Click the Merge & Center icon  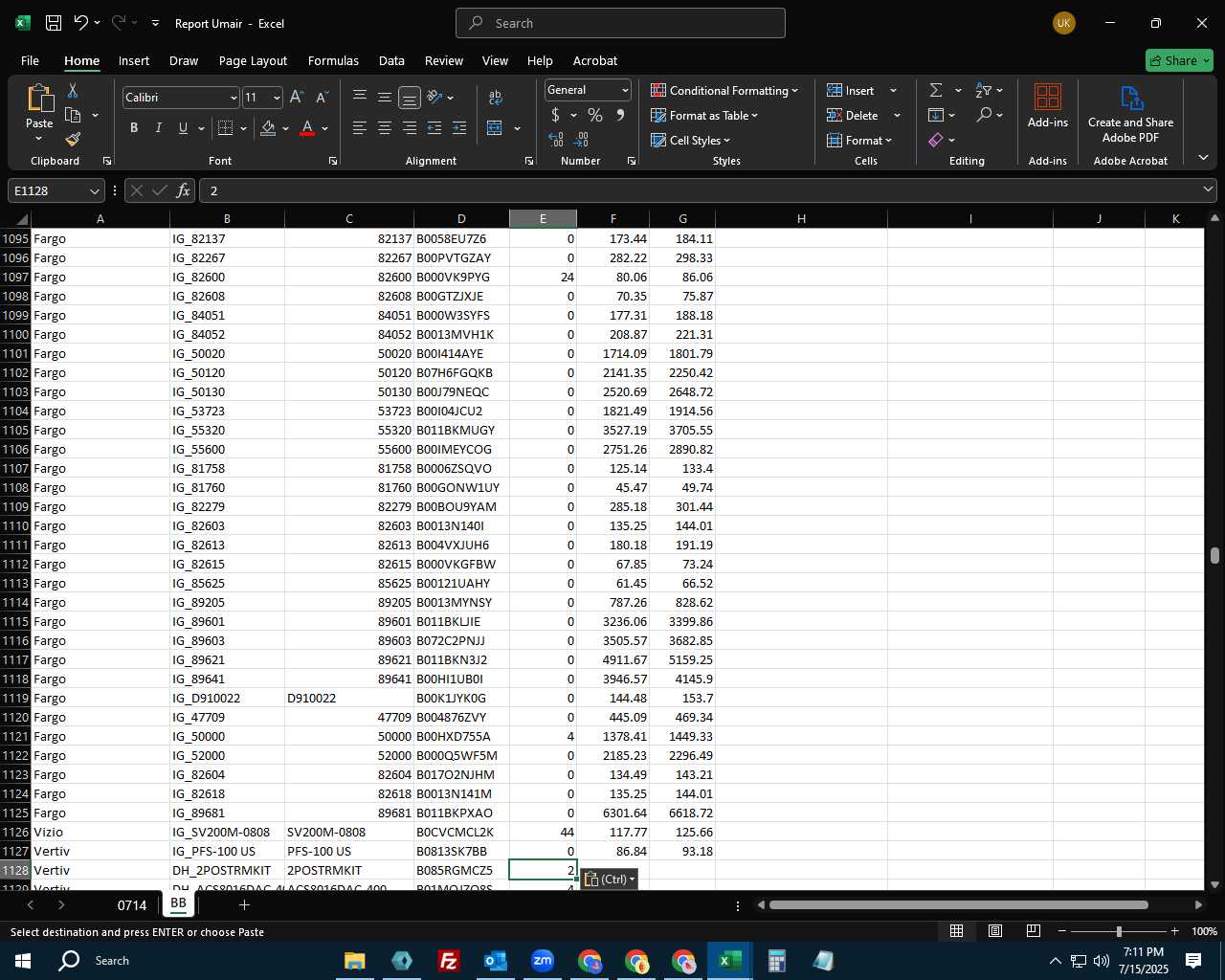[x=495, y=128]
